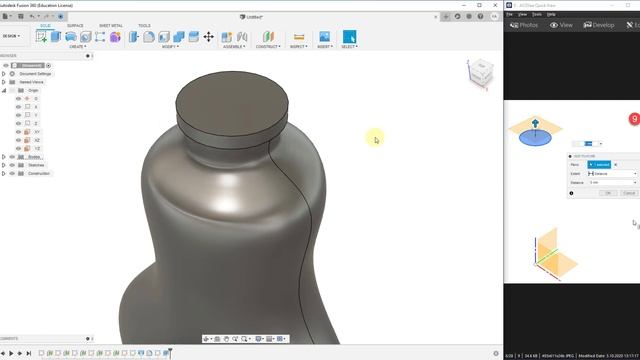Open the Modify dropdown menu

click(x=171, y=47)
